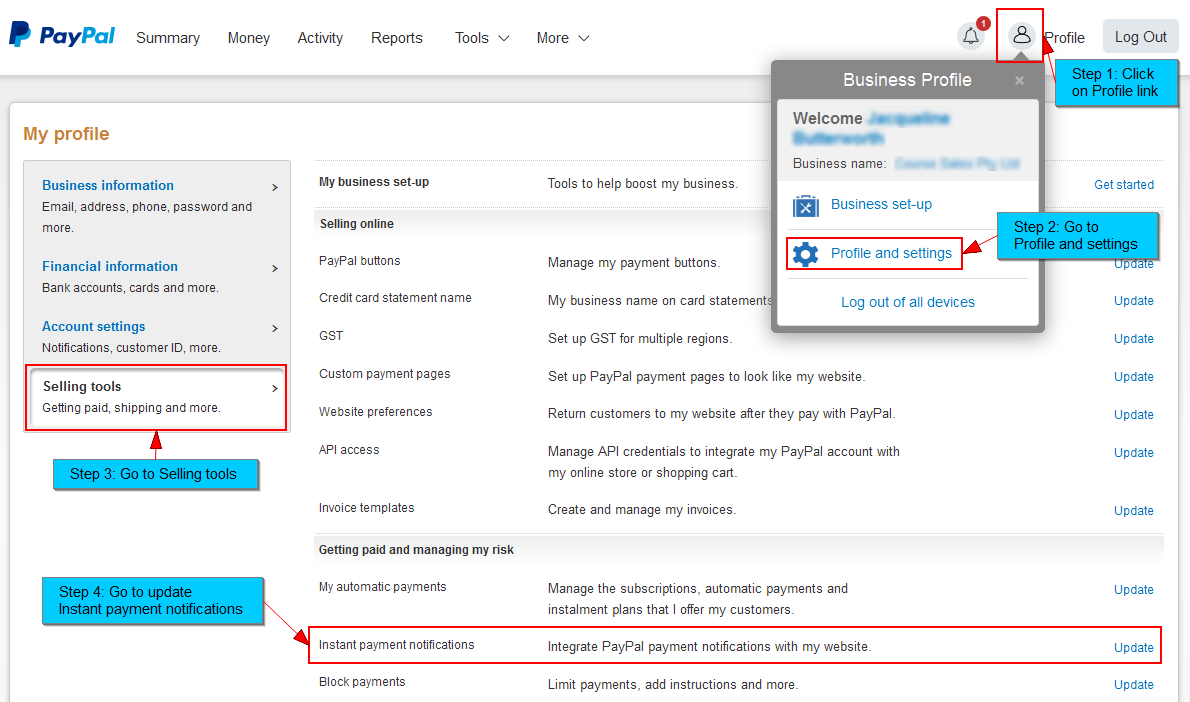Click the Selling online section header
1190x702 pixels.
(x=357, y=224)
